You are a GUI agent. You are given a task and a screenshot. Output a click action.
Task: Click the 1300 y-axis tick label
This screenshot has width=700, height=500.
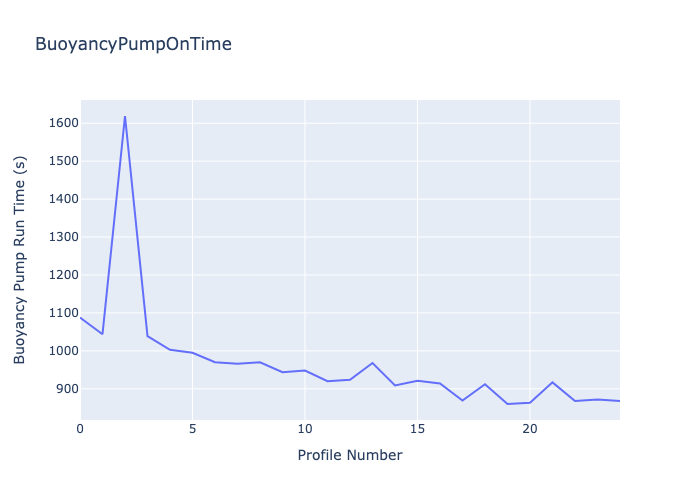click(x=63, y=237)
